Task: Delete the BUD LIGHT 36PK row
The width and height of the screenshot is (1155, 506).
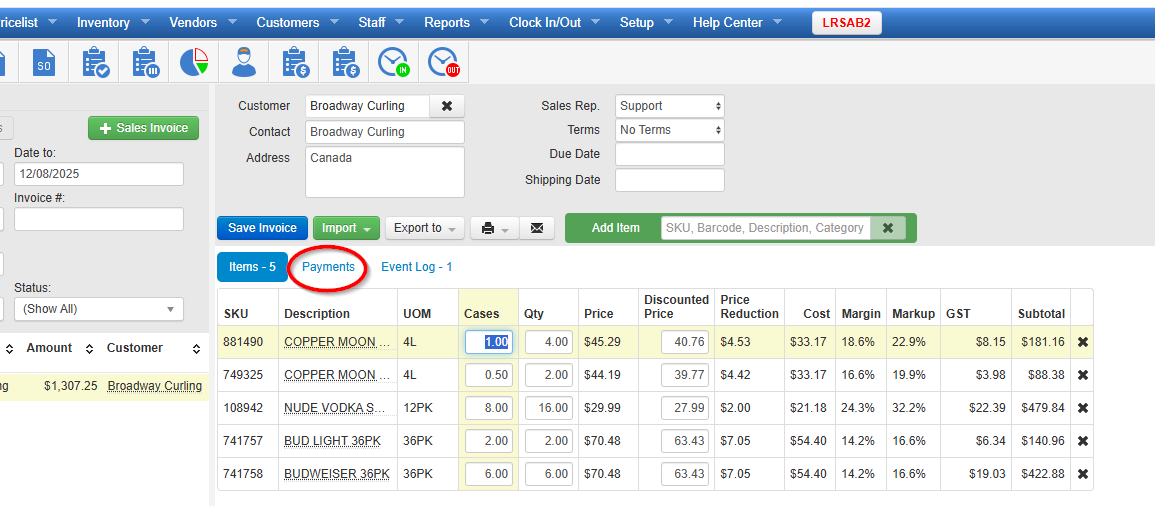Action: (x=1082, y=441)
